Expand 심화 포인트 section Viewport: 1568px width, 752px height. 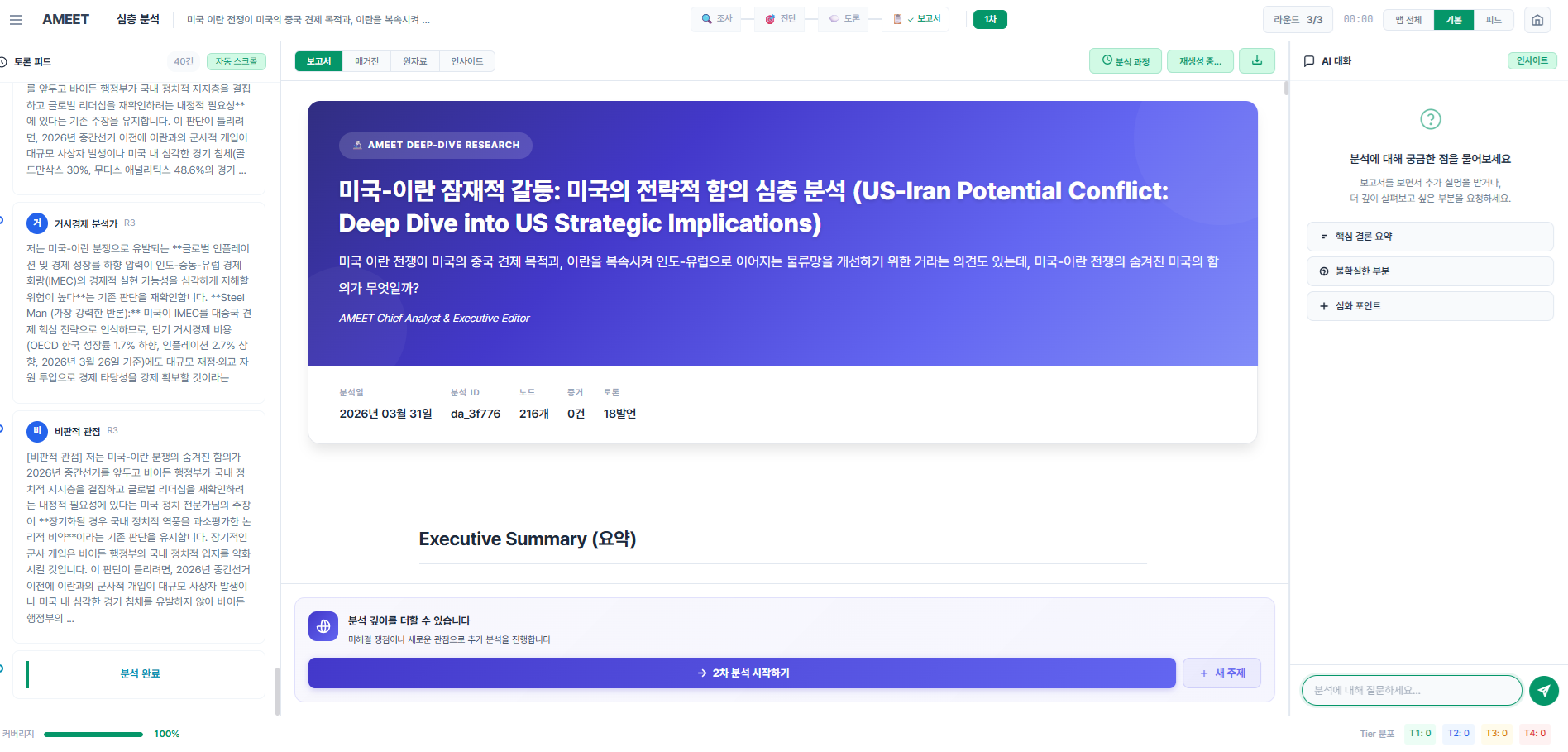(x=1428, y=305)
